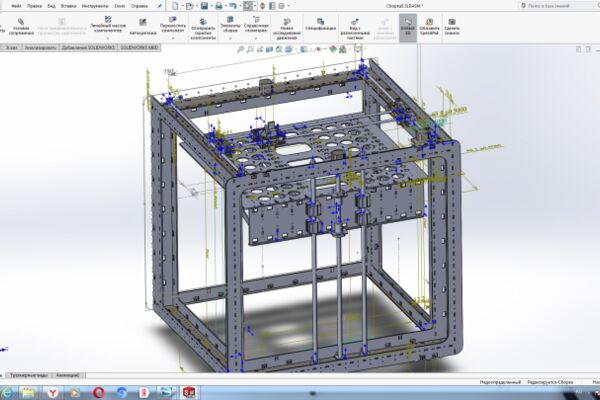Image resolution: width=600 pixels, height=400 pixels.
Task: Open View Settings monitor icon
Action: [x=357, y=49]
